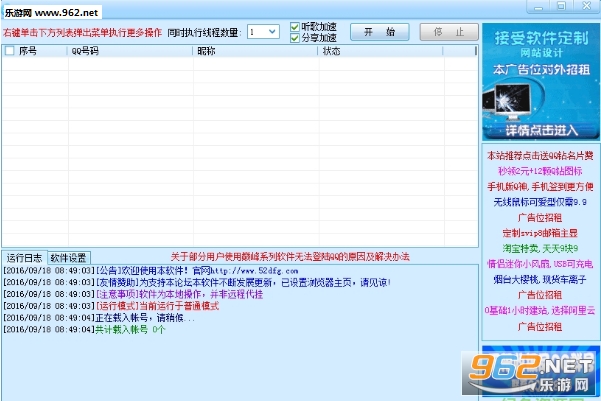Click the broken monitor ad image
The height and width of the screenshot is (401, 601).
509,102
